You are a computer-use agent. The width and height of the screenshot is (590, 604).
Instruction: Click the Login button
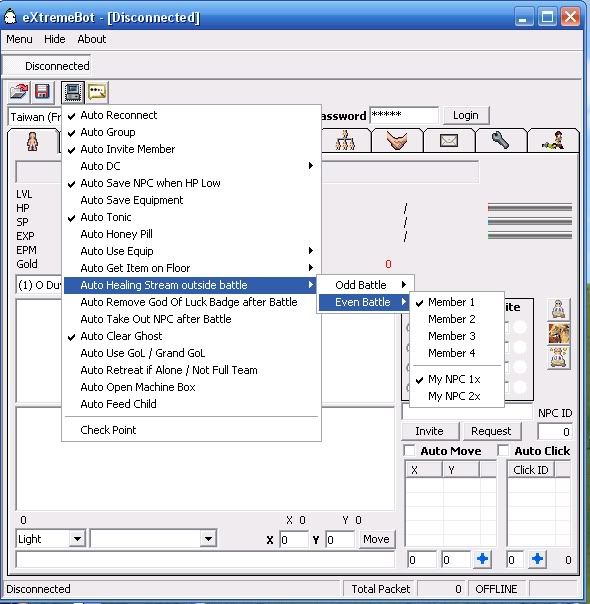(466, 115)
